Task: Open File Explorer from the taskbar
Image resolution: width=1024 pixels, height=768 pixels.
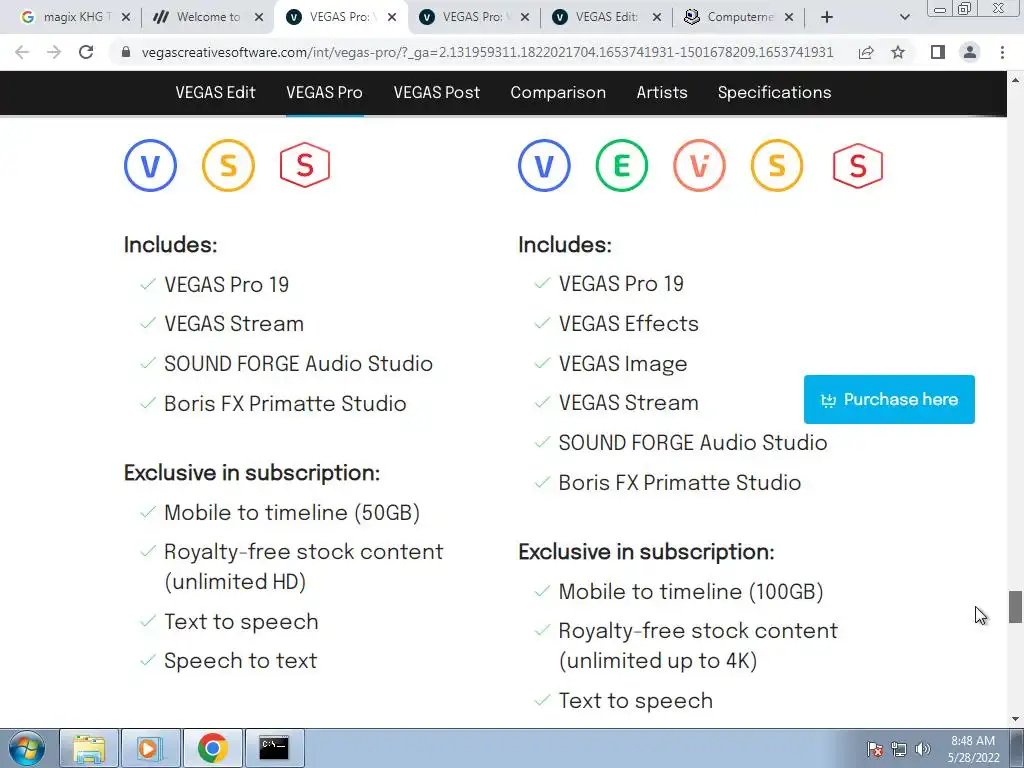Action: (89, 748)
